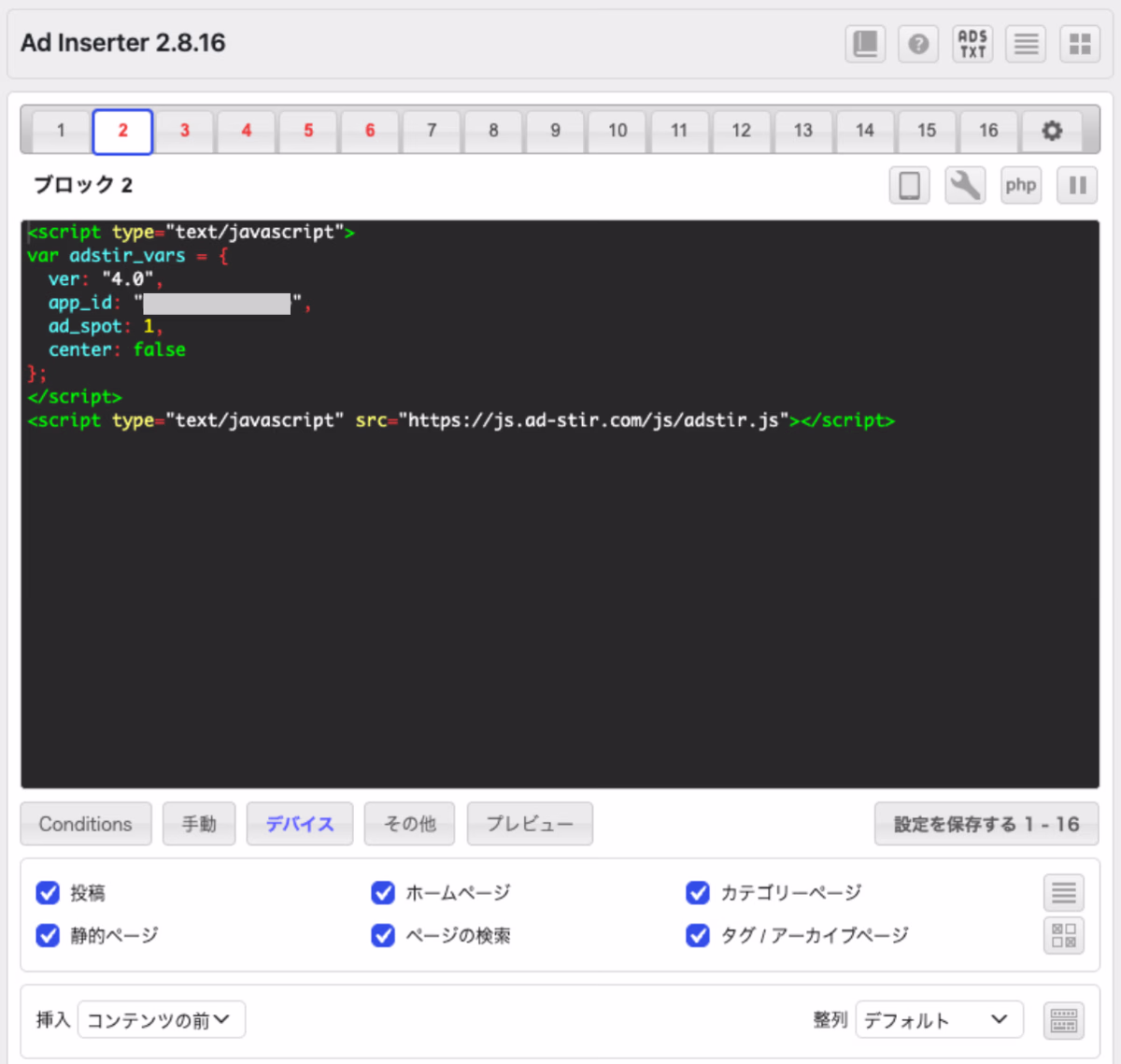Image resolution: width=1121 pixels, height=1064 pixels.
Task: Switch to block tab 6
Action: click(x=370, y=131)
